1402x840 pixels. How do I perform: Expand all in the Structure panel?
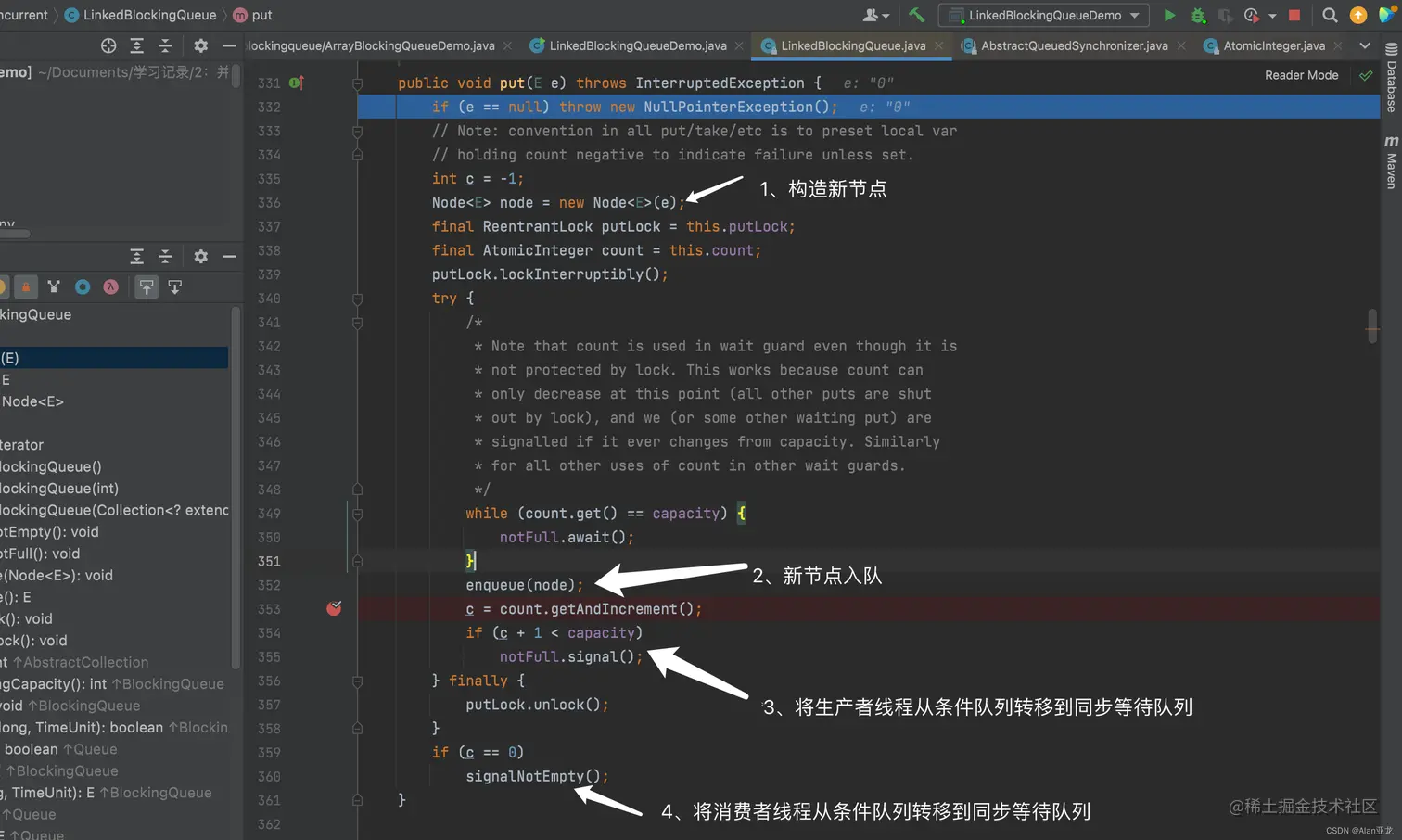137,256
